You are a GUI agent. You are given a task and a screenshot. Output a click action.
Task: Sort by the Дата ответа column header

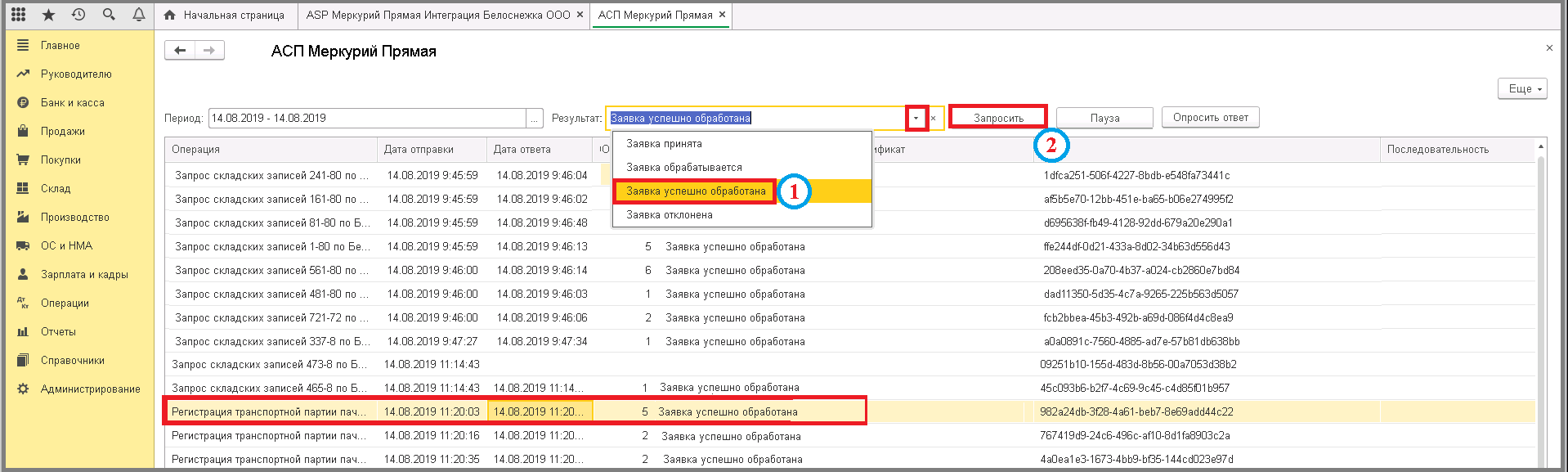(539, 150)
